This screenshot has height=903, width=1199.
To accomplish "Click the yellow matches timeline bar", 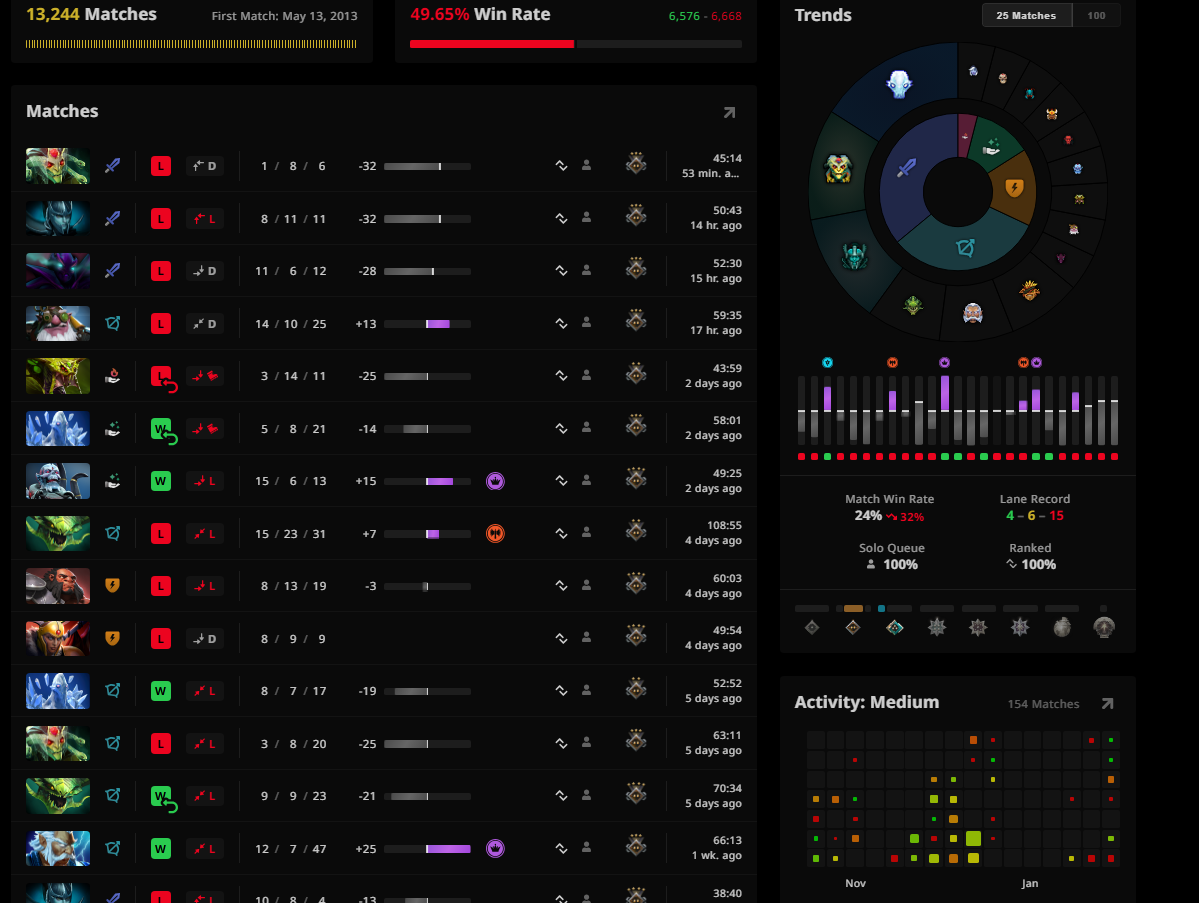I will [191, 44].
